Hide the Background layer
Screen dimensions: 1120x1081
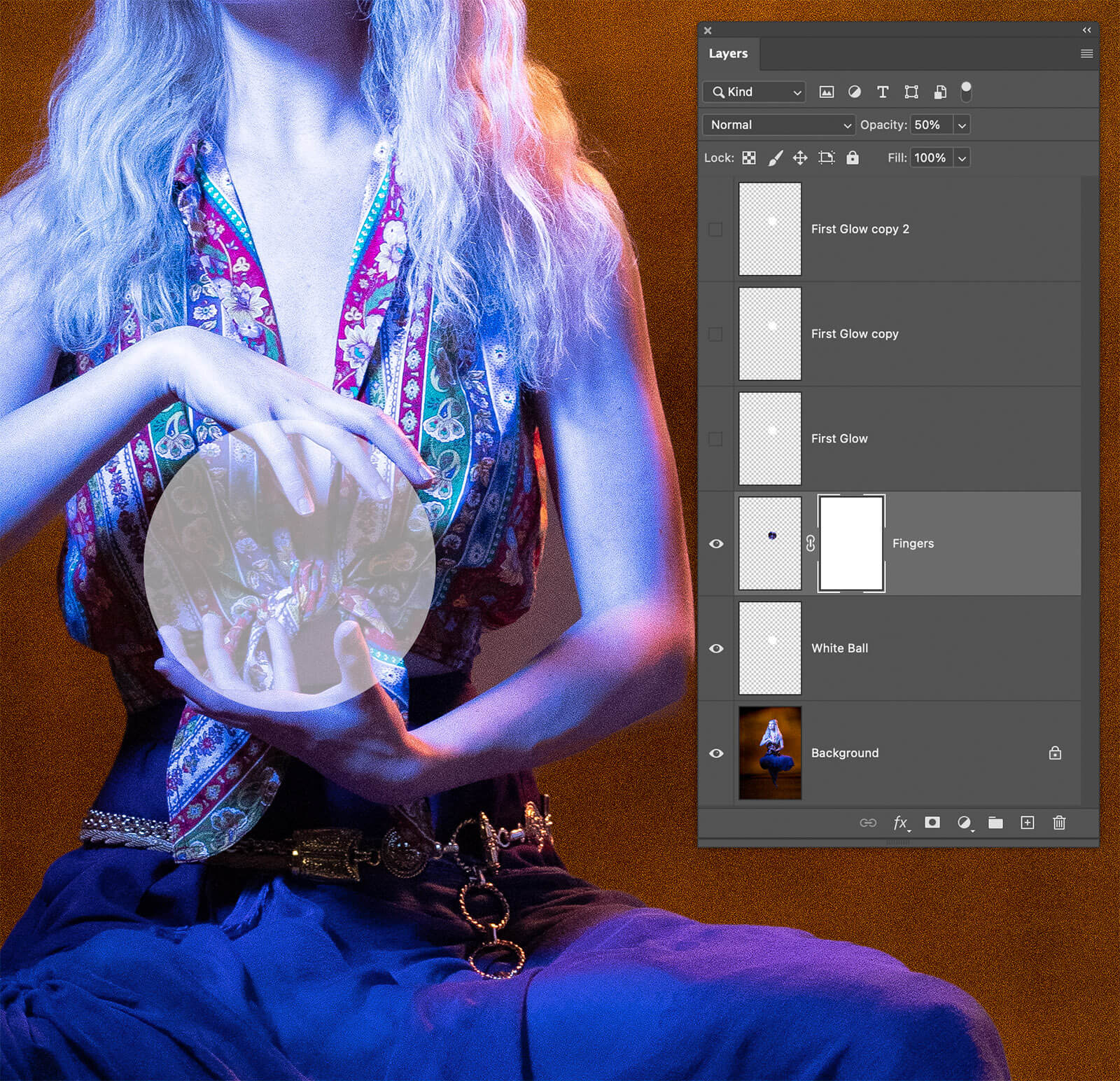(715, 753)
